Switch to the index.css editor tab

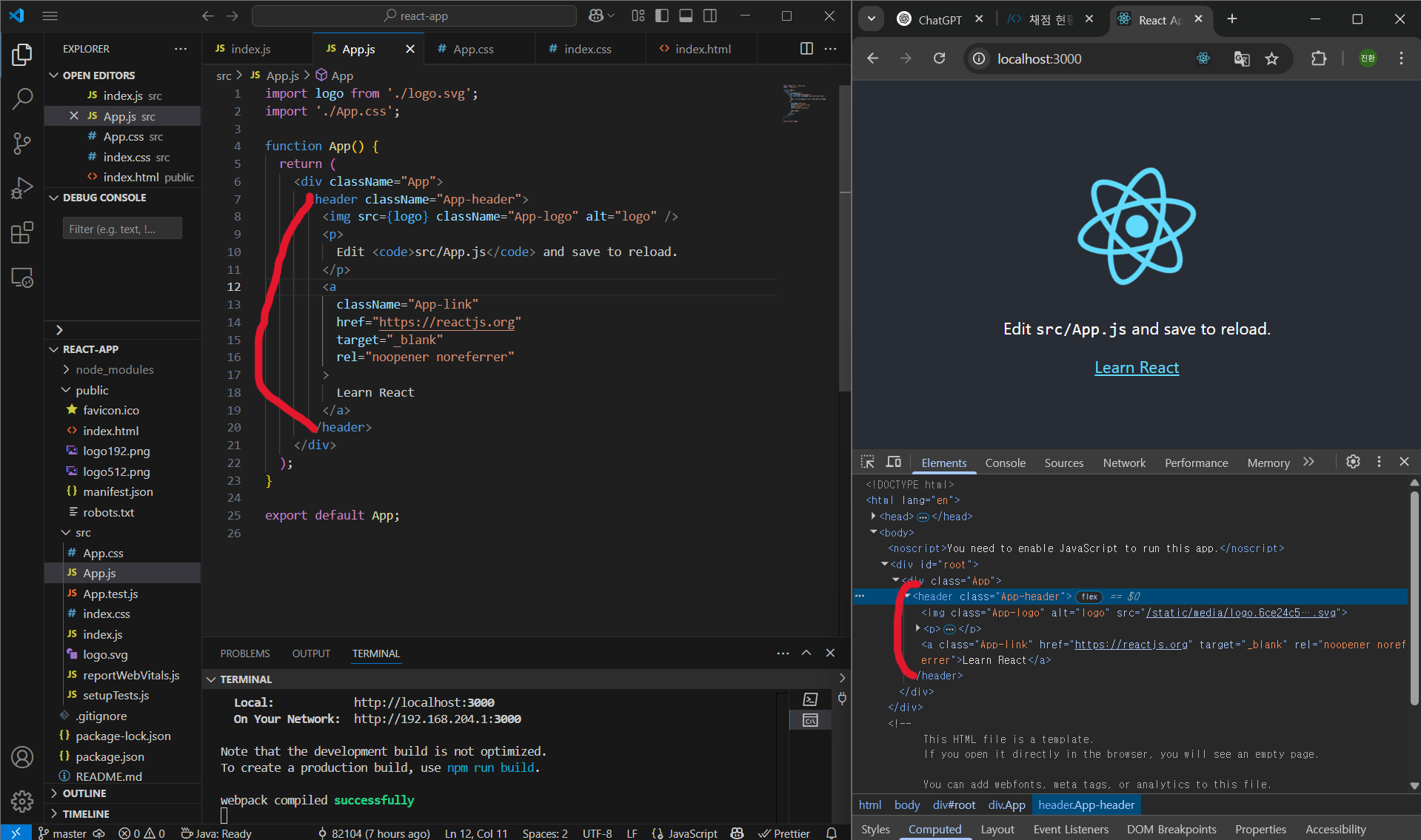tap(587, 49)
